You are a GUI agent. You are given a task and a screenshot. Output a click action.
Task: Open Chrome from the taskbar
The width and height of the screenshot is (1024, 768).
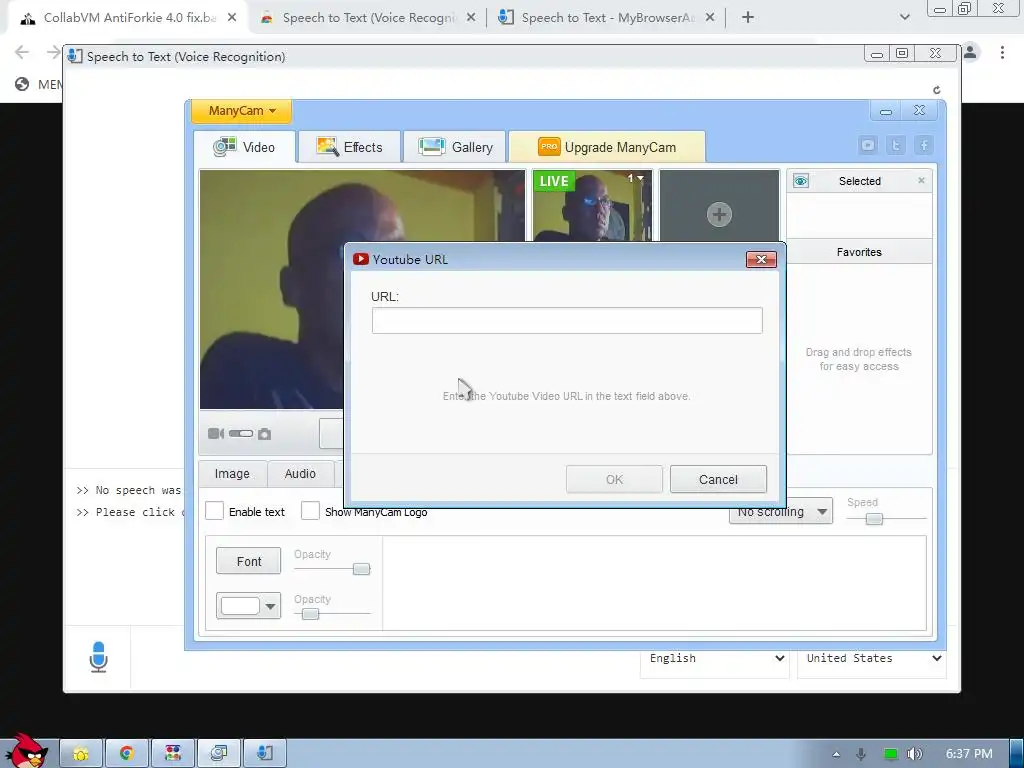127,754
